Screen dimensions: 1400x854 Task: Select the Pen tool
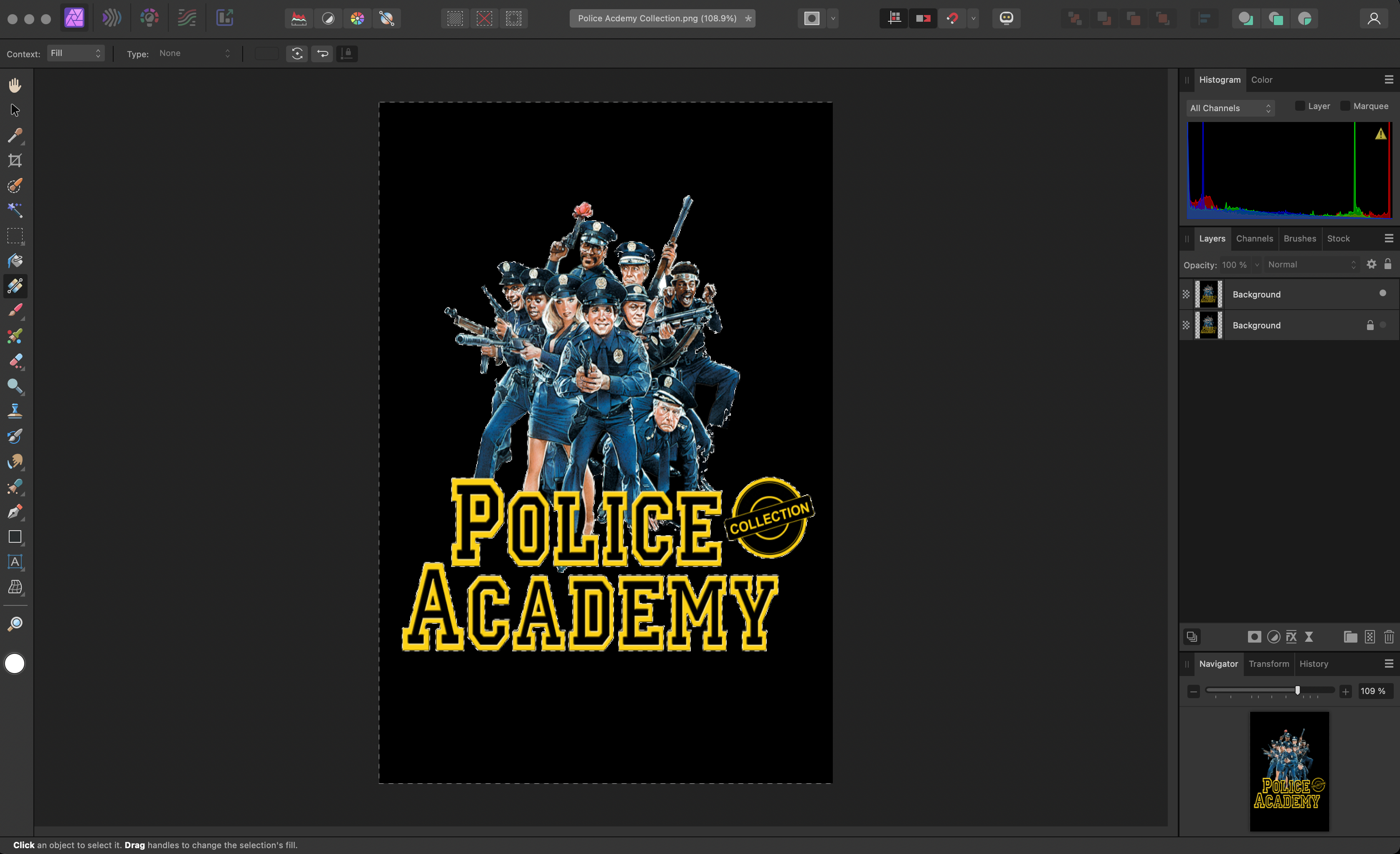point(15,511)
